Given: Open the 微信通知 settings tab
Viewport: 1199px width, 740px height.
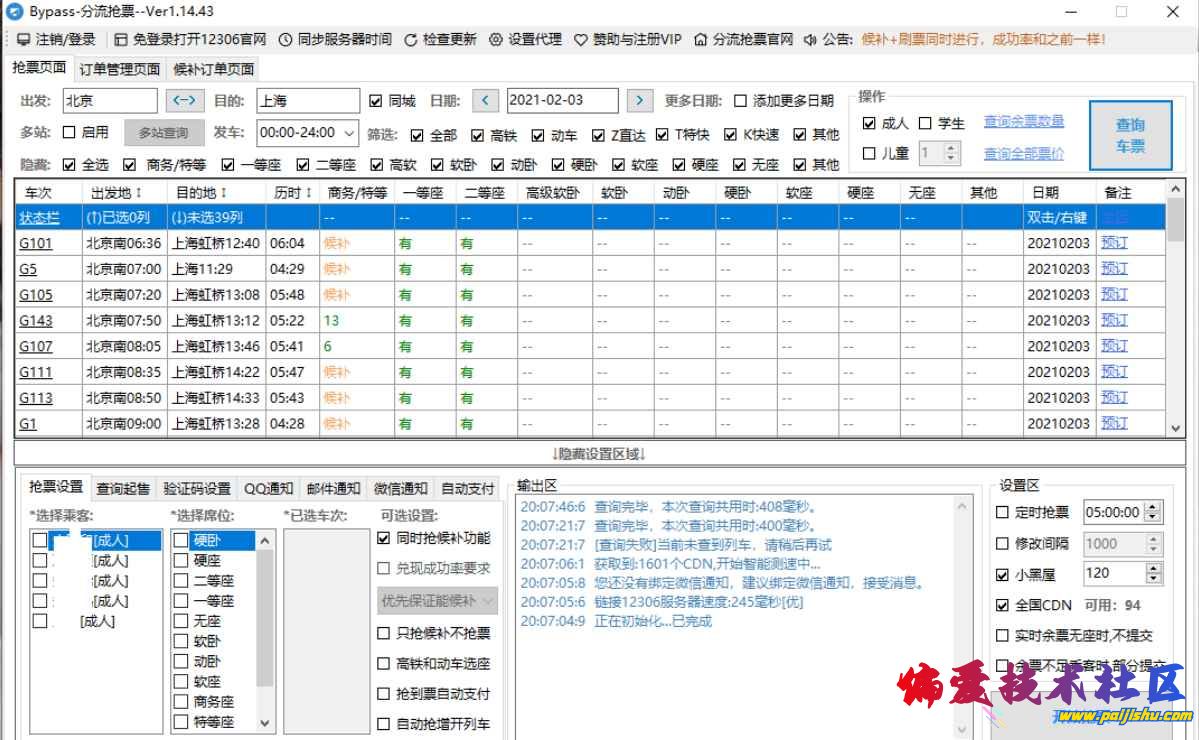Looking at the screenshot, I should click(400, 489).
